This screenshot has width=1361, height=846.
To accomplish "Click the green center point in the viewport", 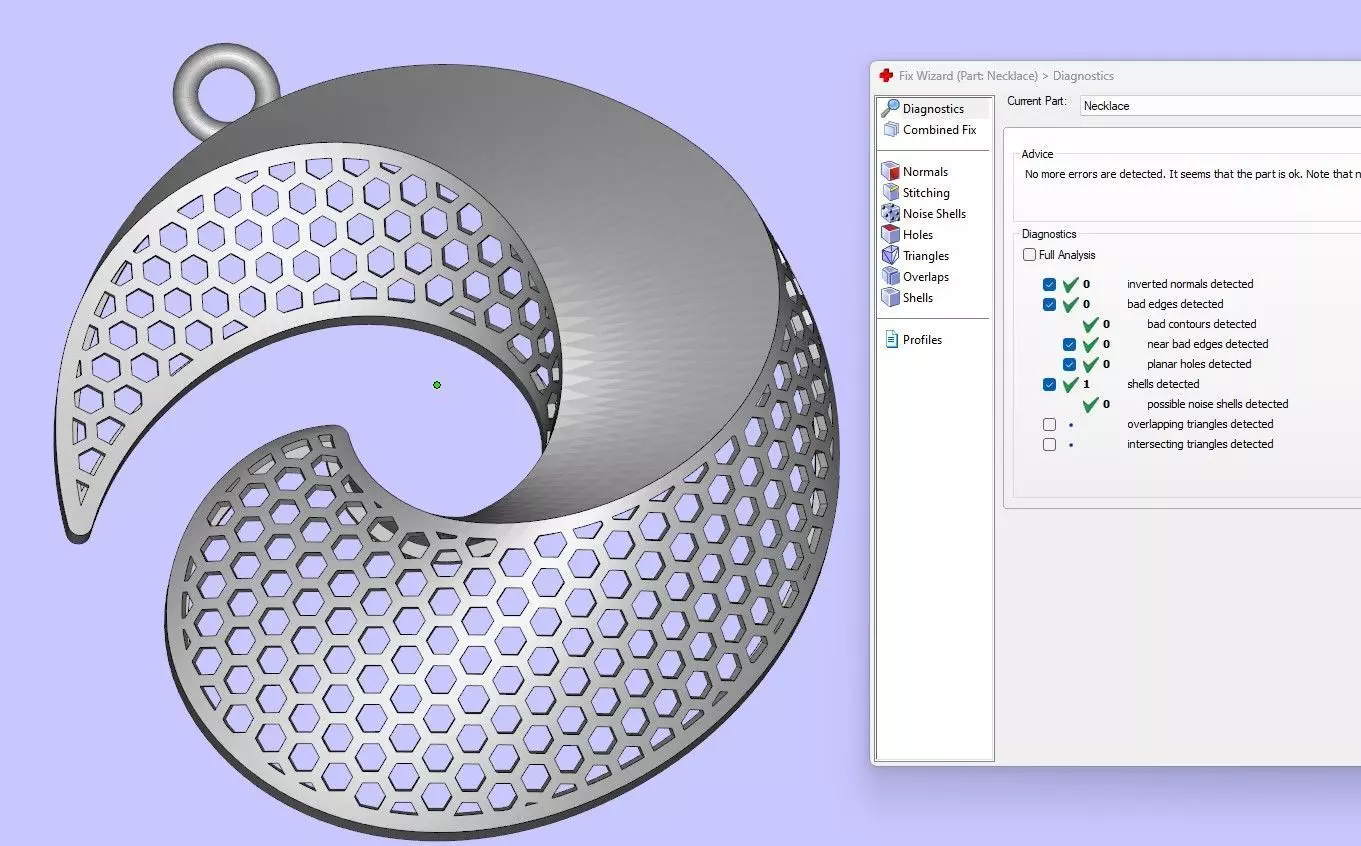I will click(x=437, y=385).
